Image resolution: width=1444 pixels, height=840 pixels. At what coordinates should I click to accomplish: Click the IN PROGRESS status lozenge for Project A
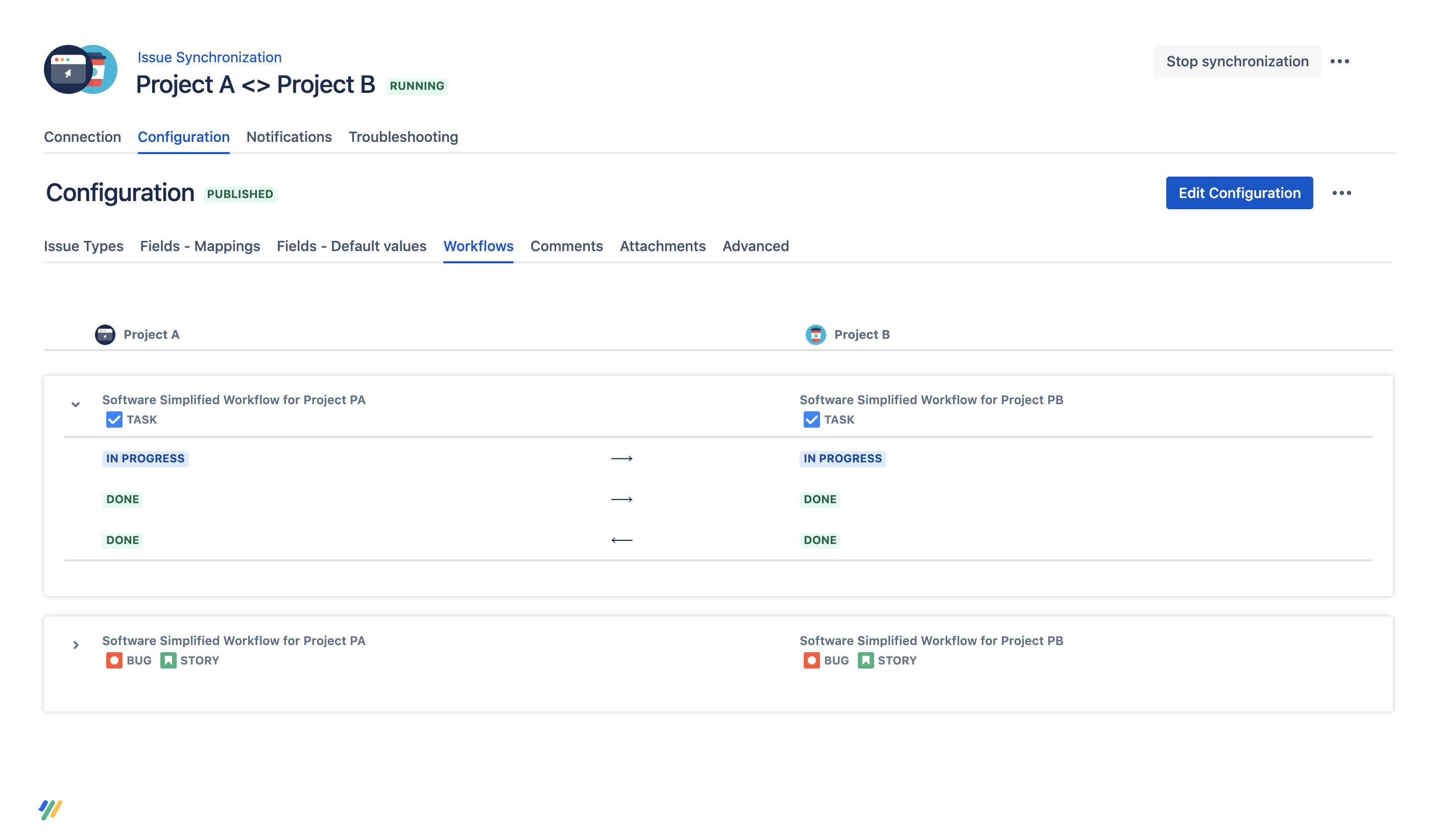tap(145, 458)
